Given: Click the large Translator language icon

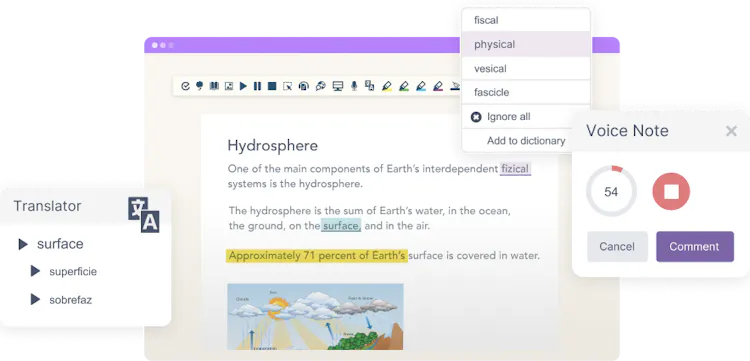Looking at the screenshot, I should pos(143,215).
